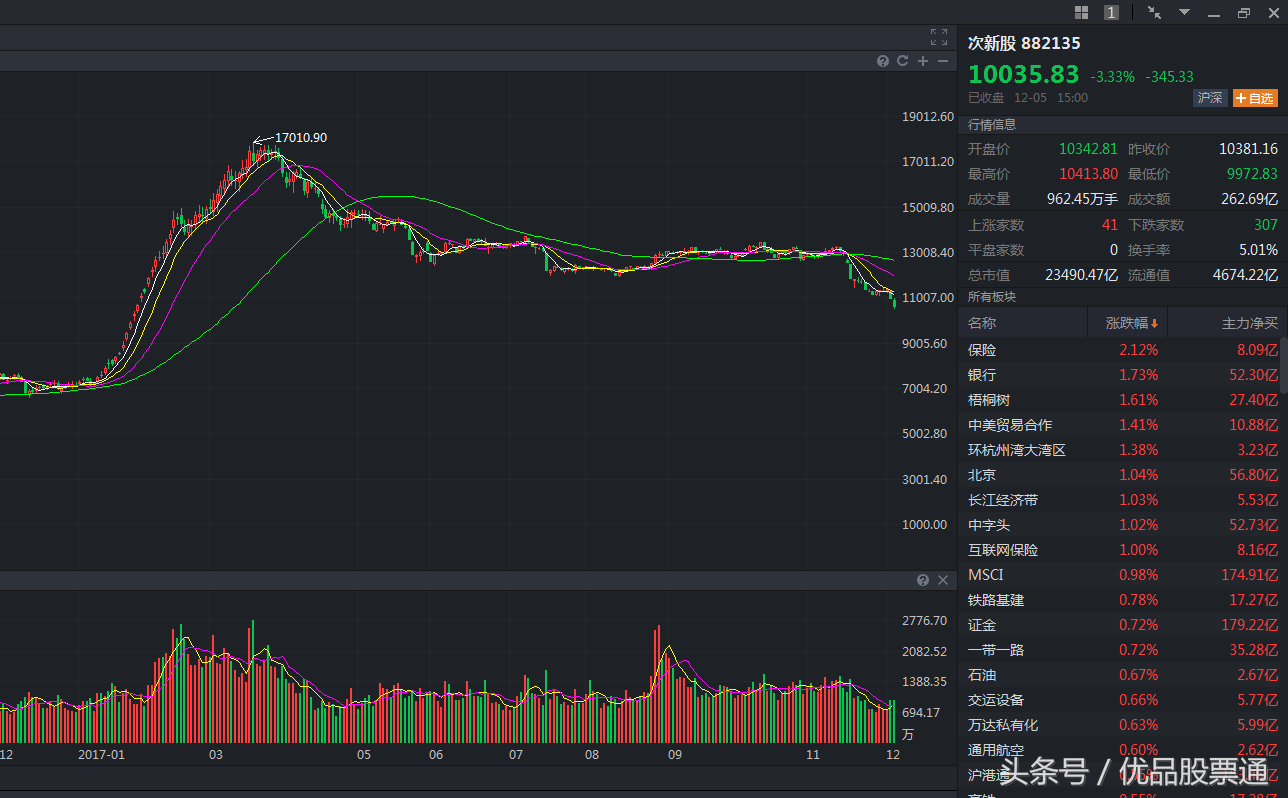This screenshot has width=1288, height=798.
Task: Click the 行情信息 section header
Action: (992, 125)
